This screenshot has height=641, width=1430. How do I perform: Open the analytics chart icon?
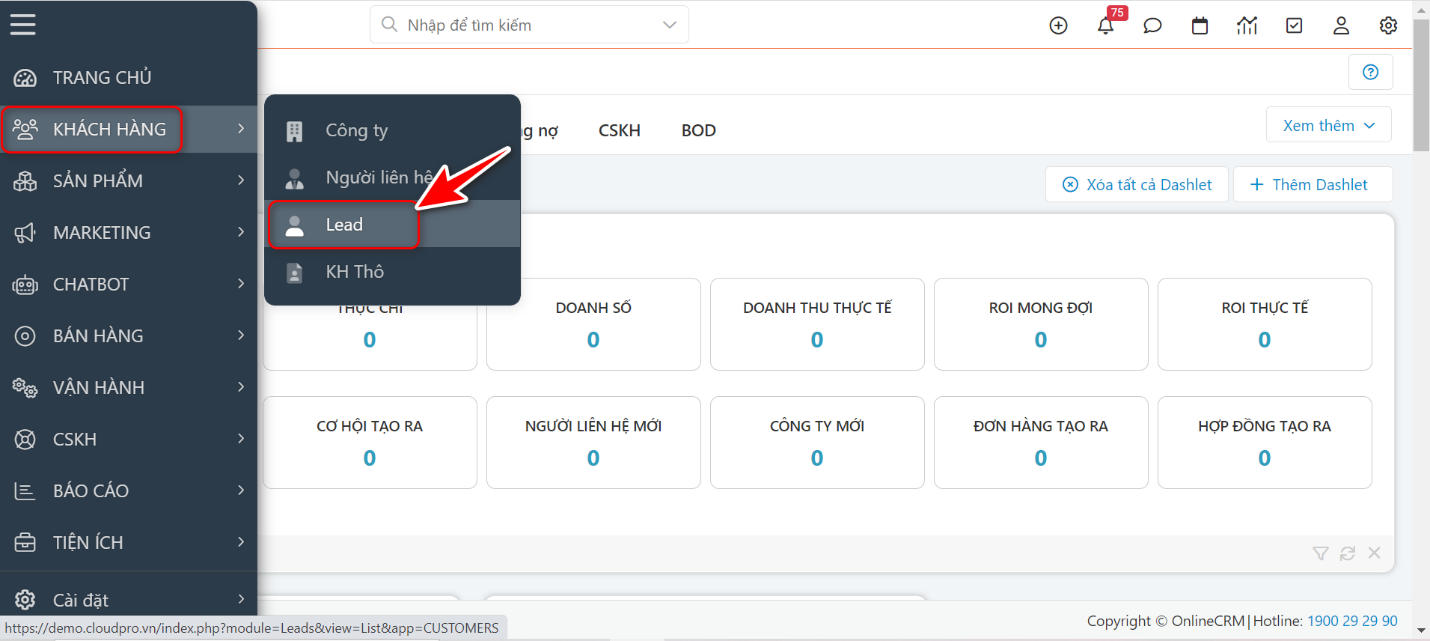[x=1246, y=25]
